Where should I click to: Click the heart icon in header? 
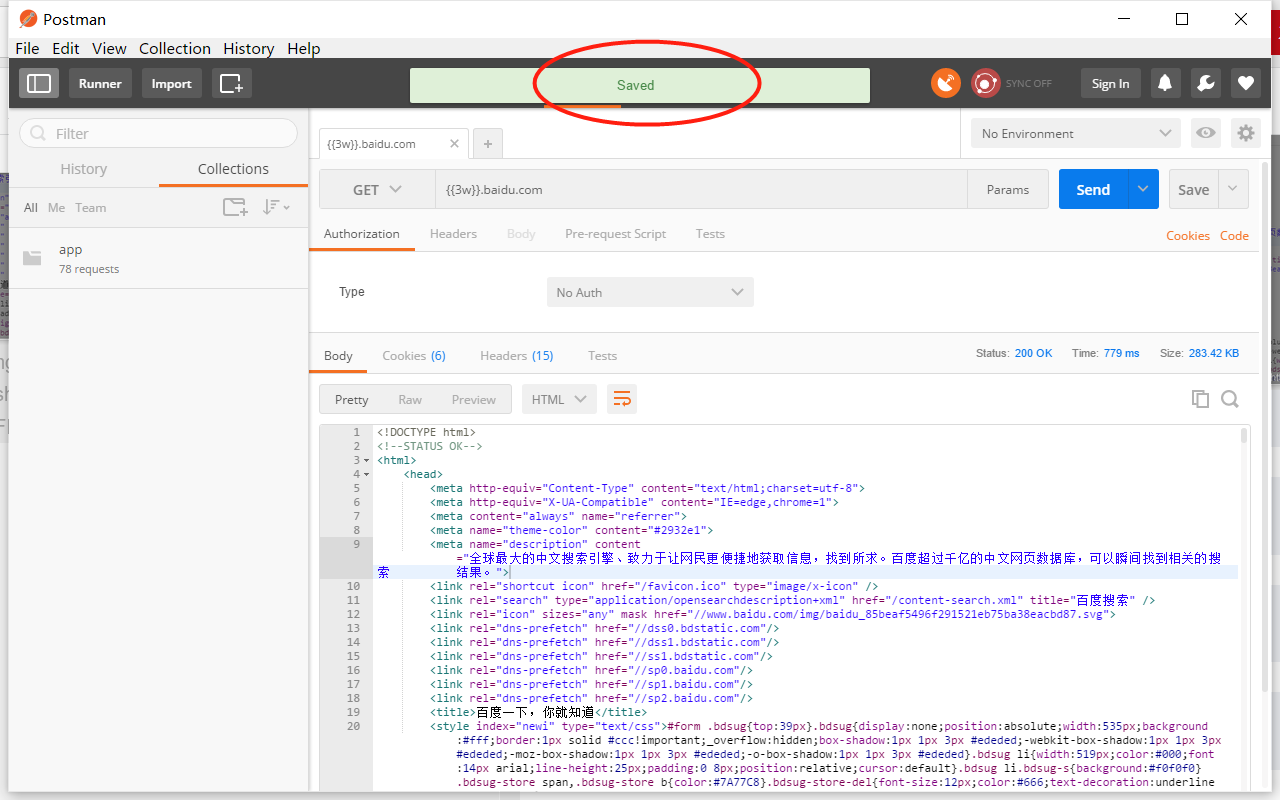click(1245, 84)
